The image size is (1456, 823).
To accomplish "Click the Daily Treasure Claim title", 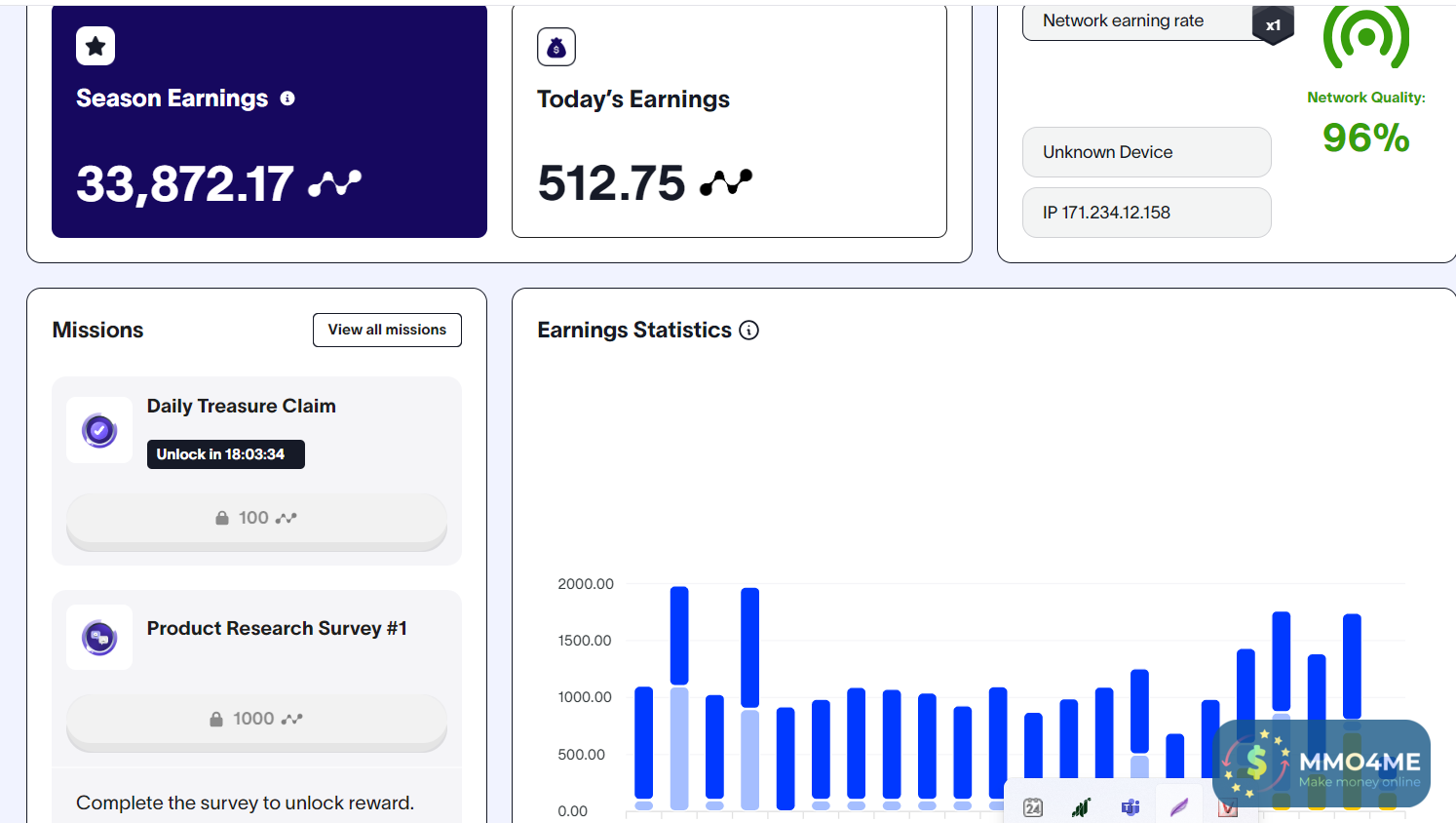I will pos(242,407).
